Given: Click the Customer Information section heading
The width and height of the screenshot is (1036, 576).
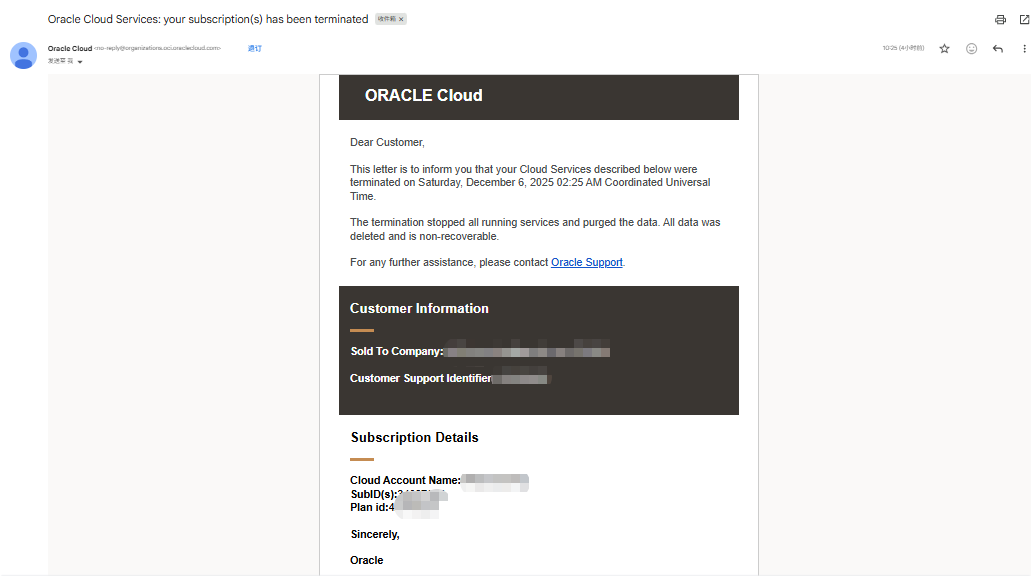Looking at the screenshot, I should pyautogui.click(x=419, y=309).
